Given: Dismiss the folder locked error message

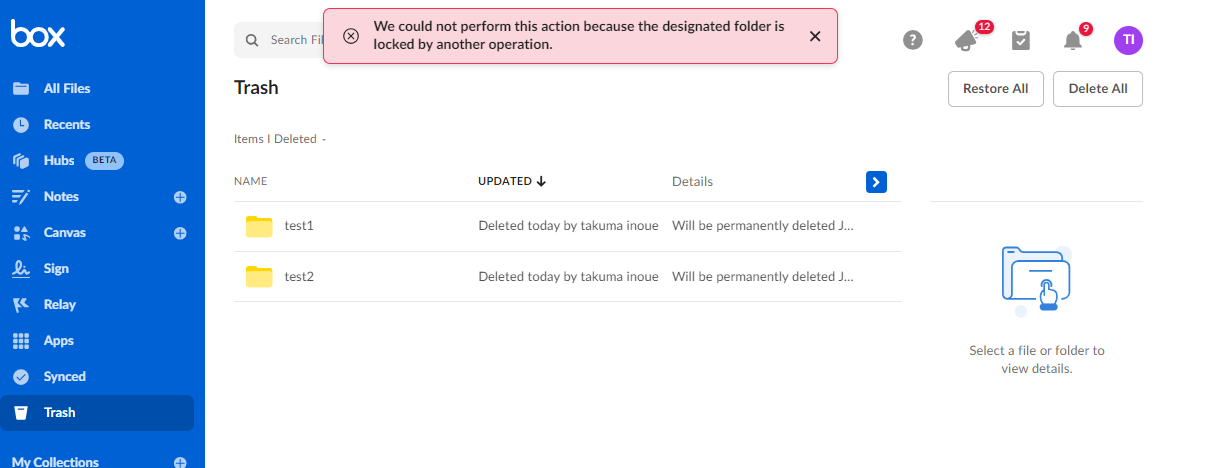Looking at the screenshot, I should coord(815,36).
